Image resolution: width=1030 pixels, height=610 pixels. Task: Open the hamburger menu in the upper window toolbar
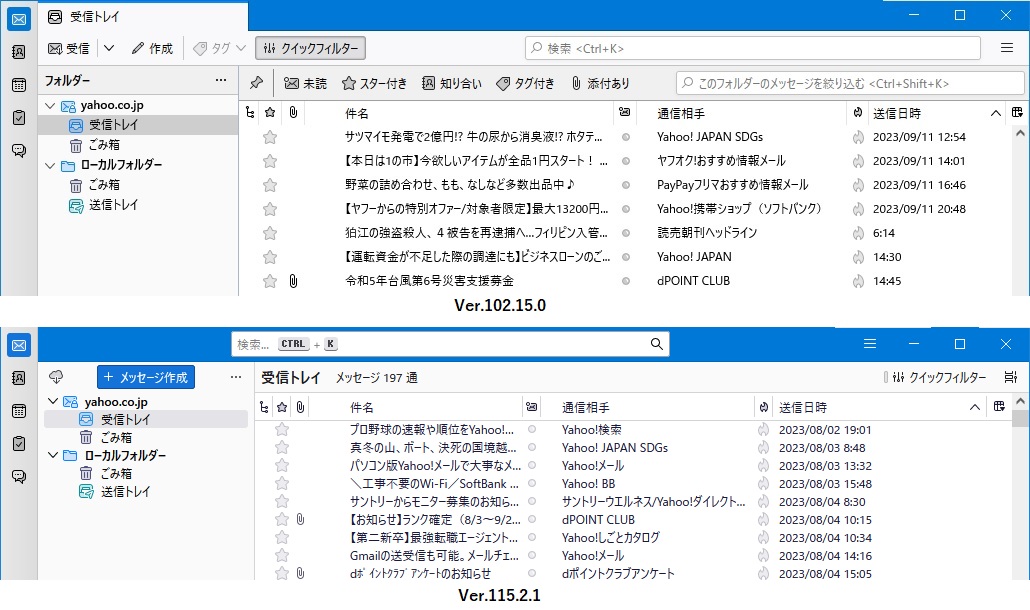click(x=1006, y=48)
